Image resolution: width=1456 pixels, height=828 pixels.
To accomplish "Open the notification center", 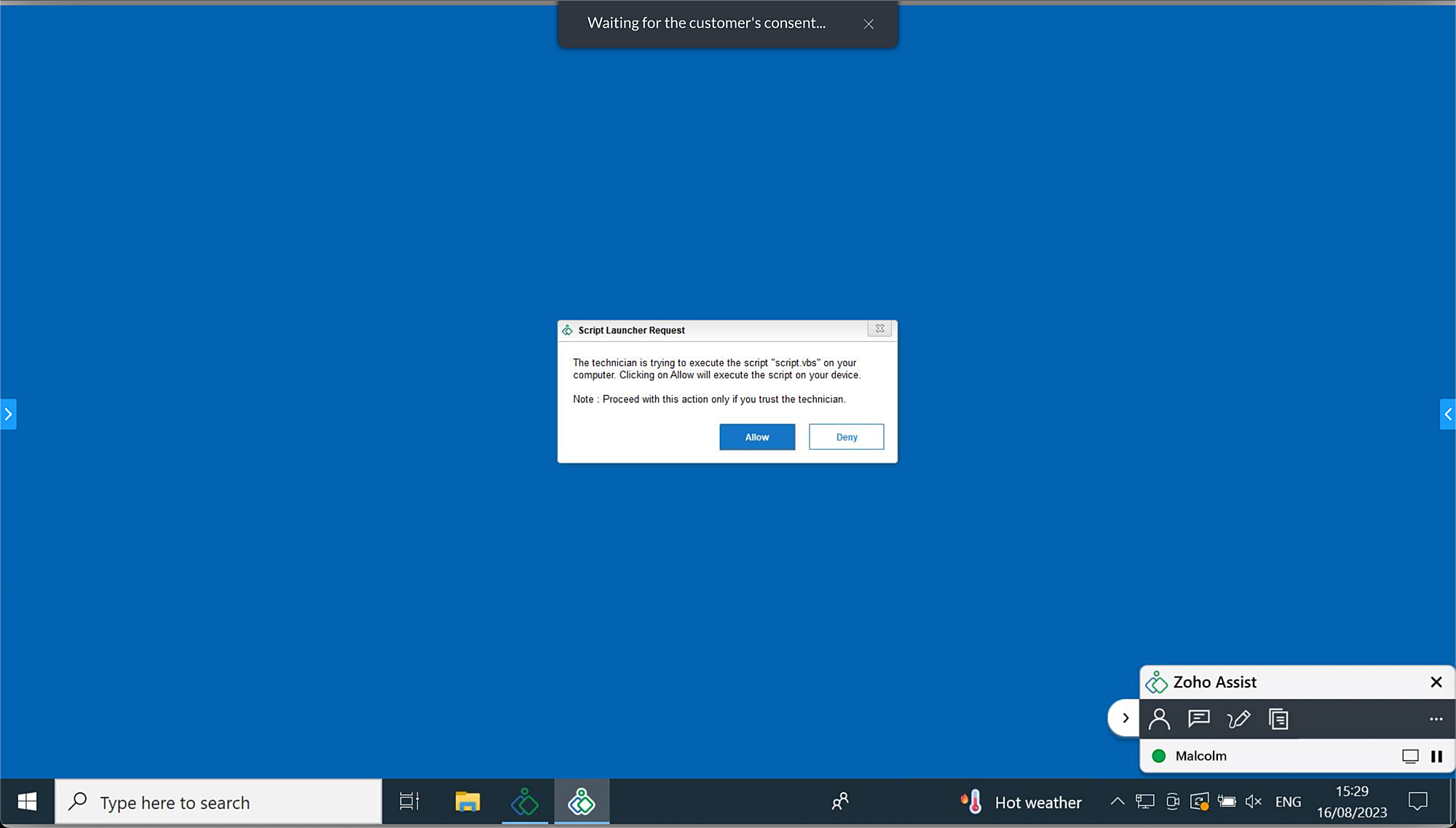I will pyautogui.click(x=1418, y=801).
